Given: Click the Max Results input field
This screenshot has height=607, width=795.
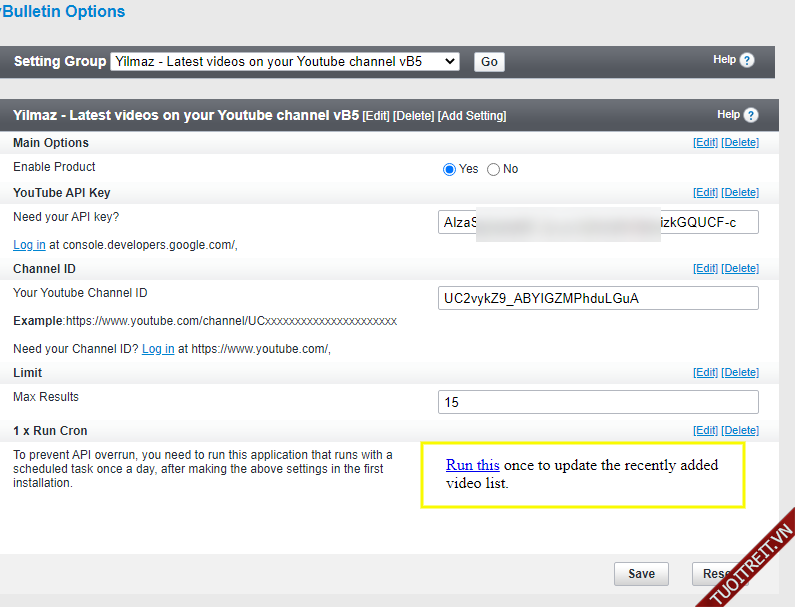Looking at the screenshot, I should [x=598, y=402].
